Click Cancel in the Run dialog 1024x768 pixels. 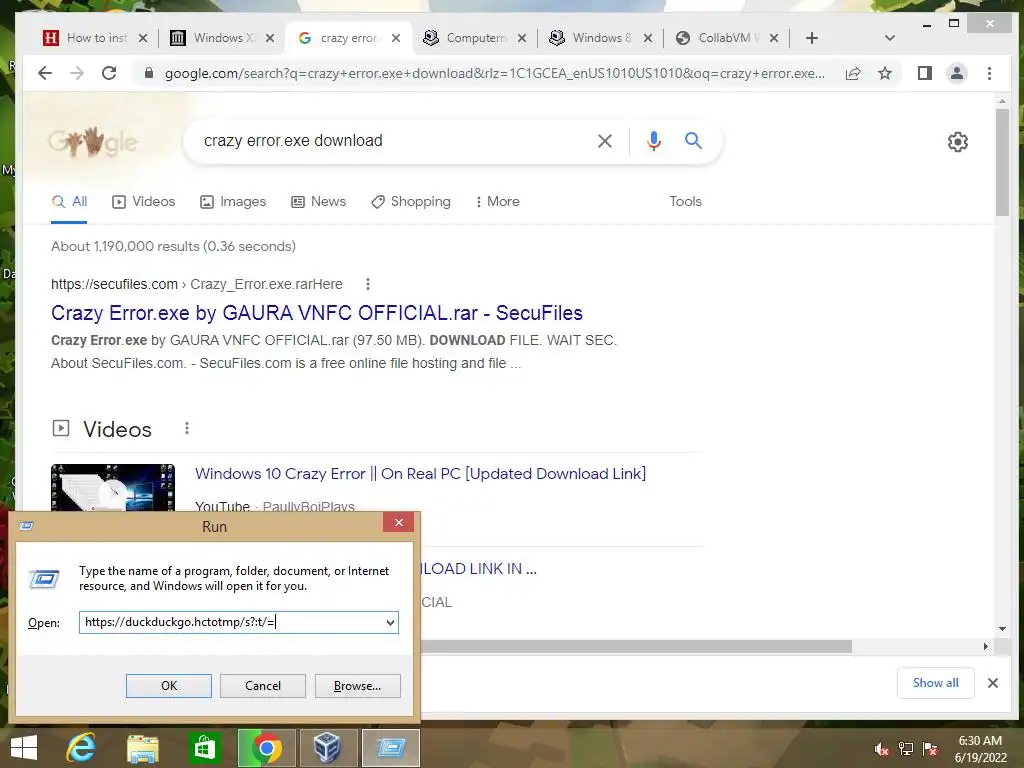click(263, 686)
